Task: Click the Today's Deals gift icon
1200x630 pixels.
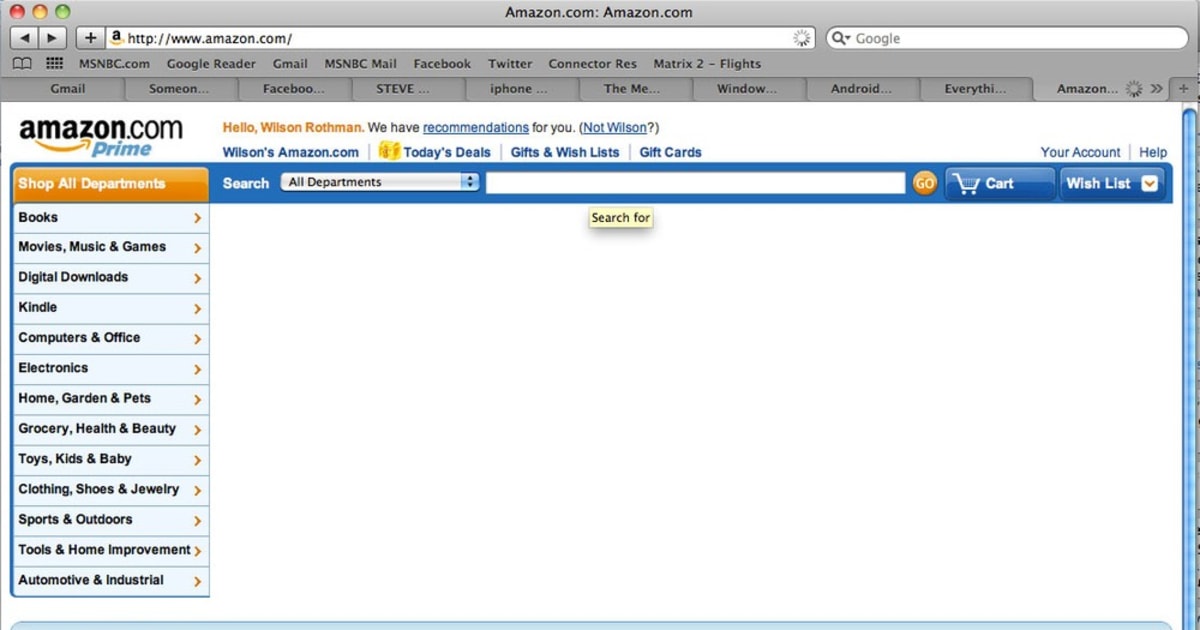Action: [x=389, y=151]
